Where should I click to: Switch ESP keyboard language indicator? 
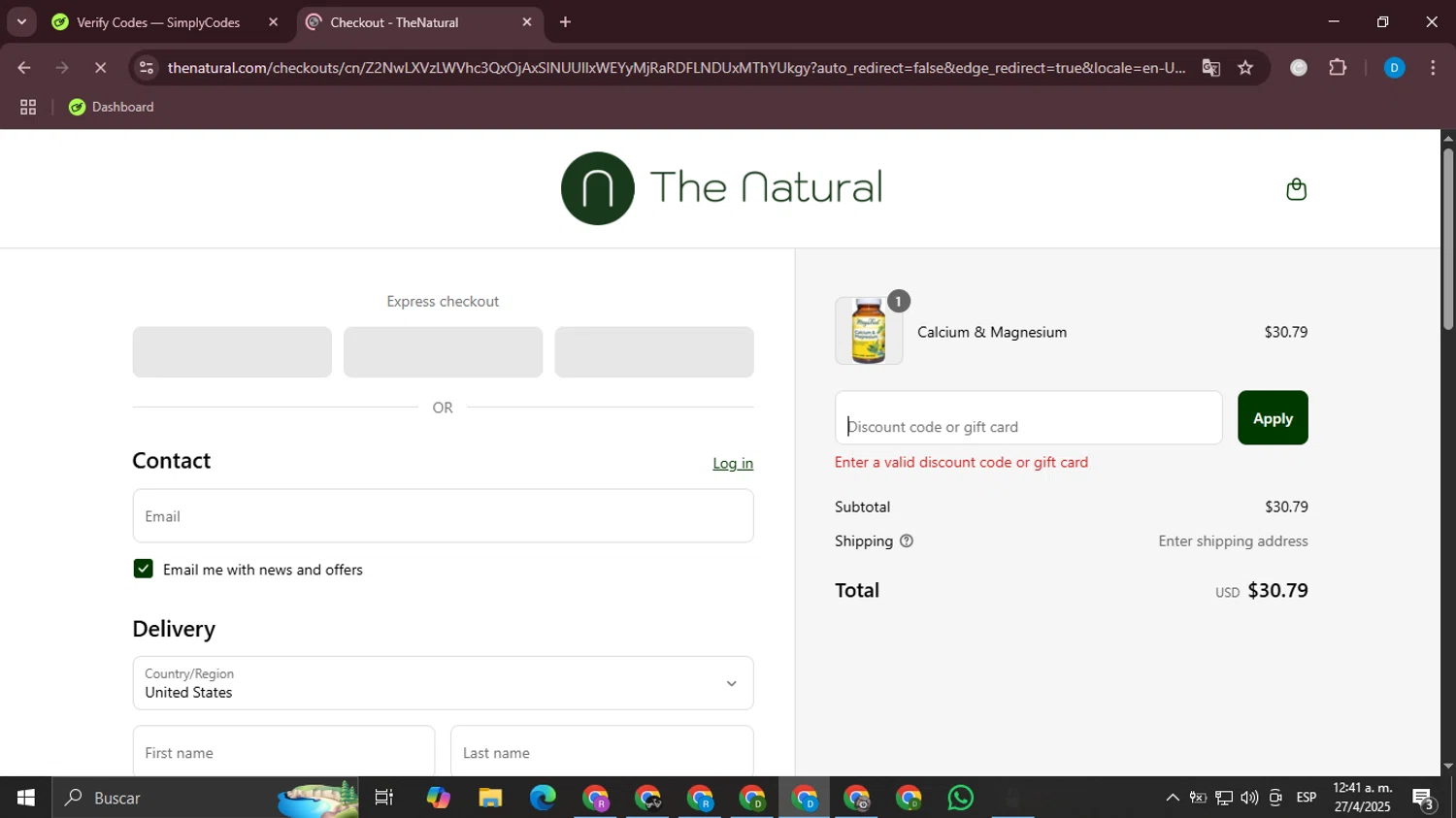click(x=1307, y=798)
